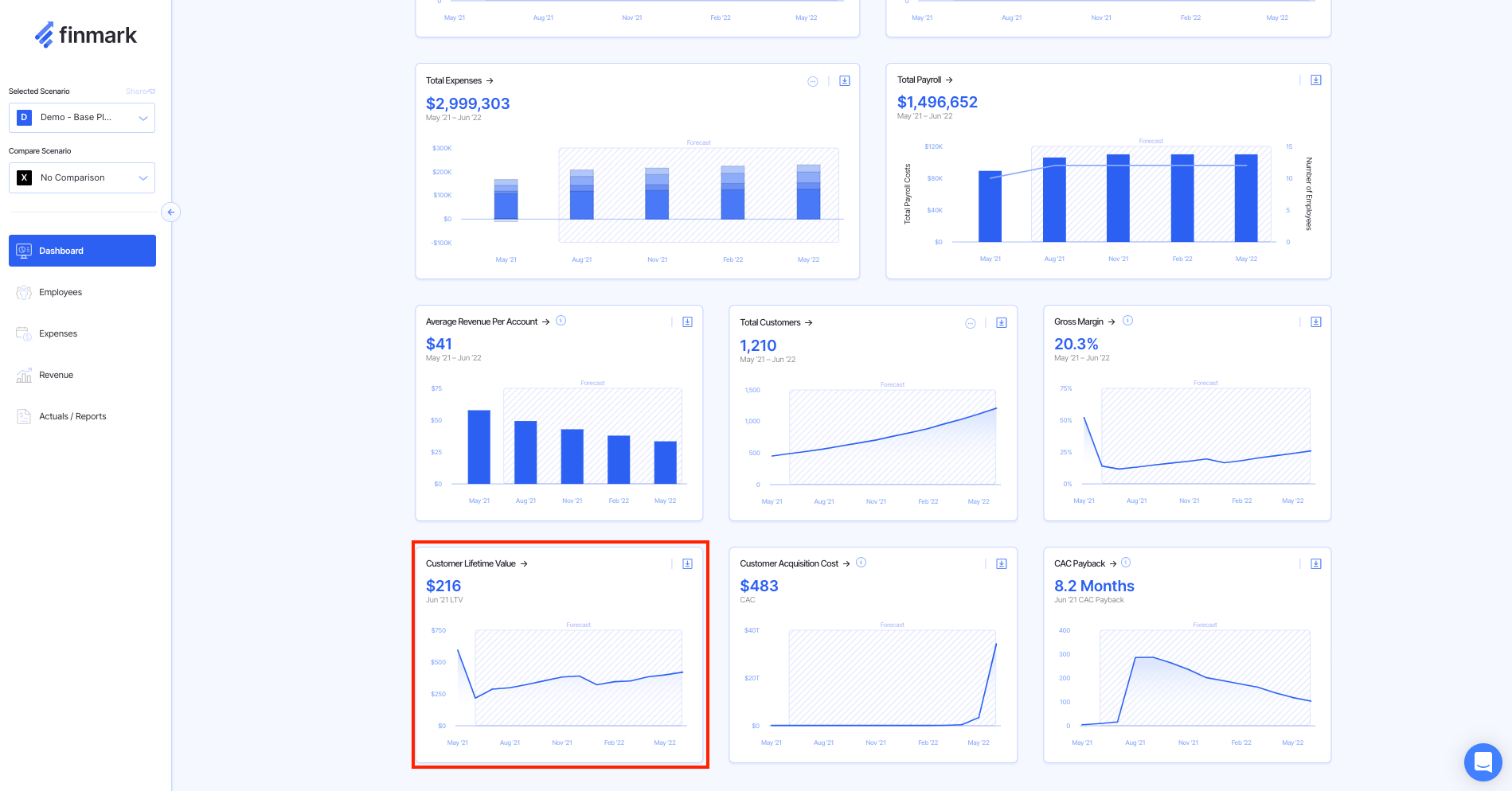Collapse the left sidebar
Image resolution: width=1512 pixels, height=791 pixels.
[x=170, y=212]
